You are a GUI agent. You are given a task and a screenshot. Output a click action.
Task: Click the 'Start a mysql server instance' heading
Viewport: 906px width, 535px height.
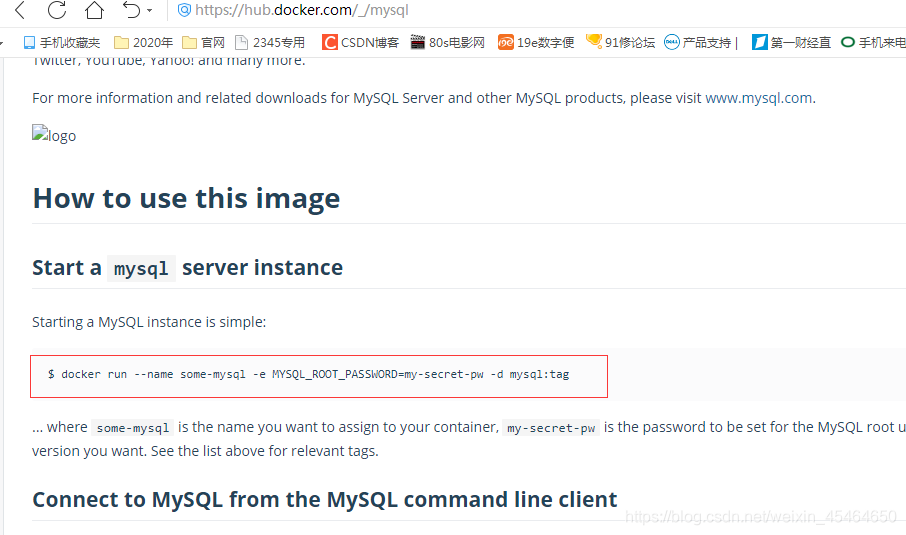click(x=187, y=268)
